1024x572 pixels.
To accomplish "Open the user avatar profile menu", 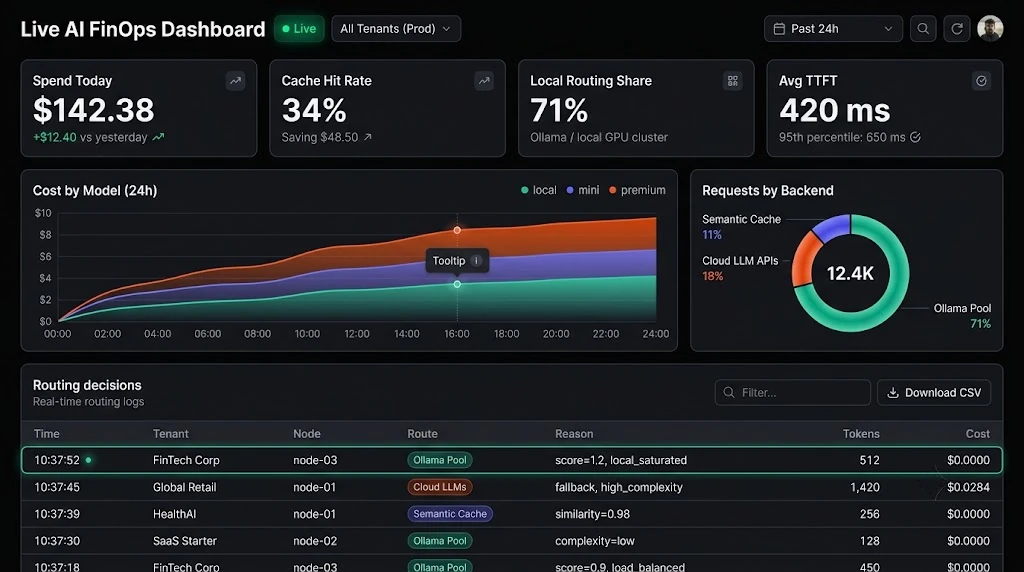I will pyautogui.click(x=990, y=29).
